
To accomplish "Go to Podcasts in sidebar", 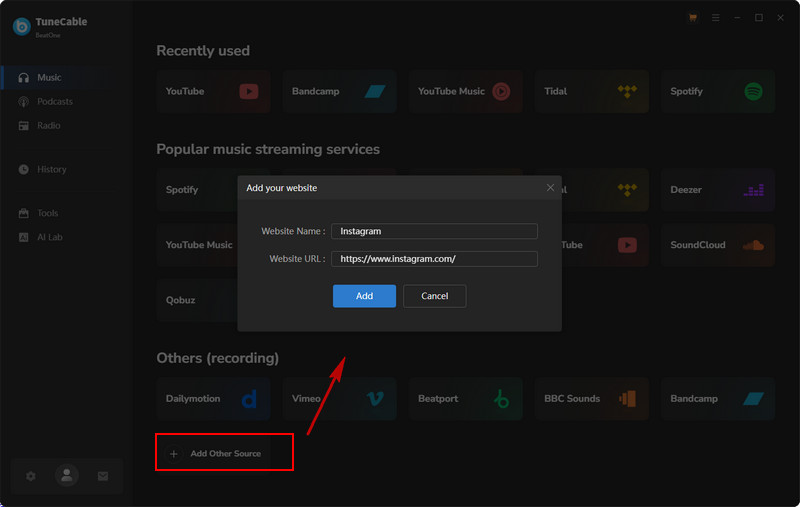I will click(x=54, y=101).
